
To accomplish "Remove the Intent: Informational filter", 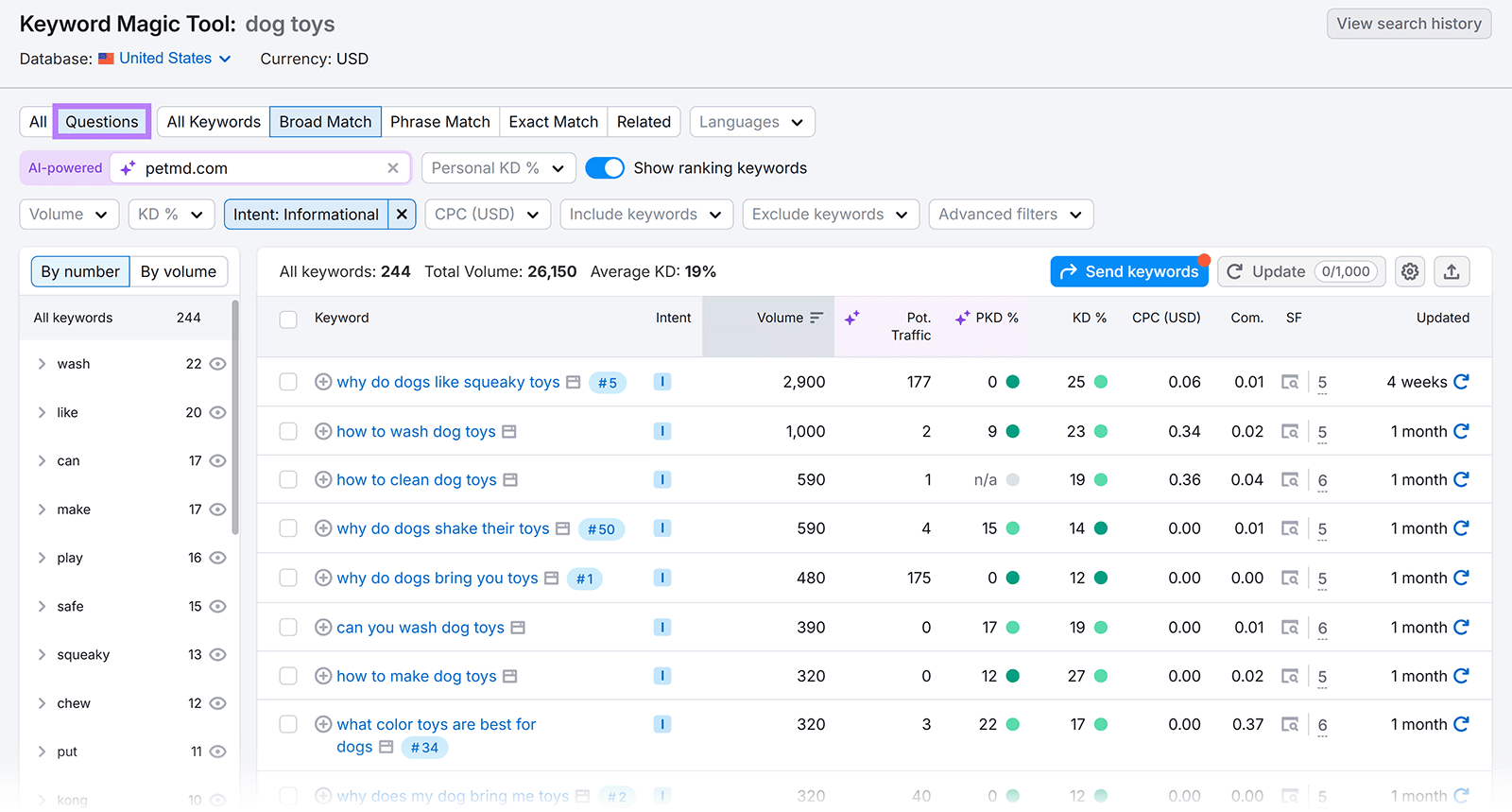I will [402, 215].
